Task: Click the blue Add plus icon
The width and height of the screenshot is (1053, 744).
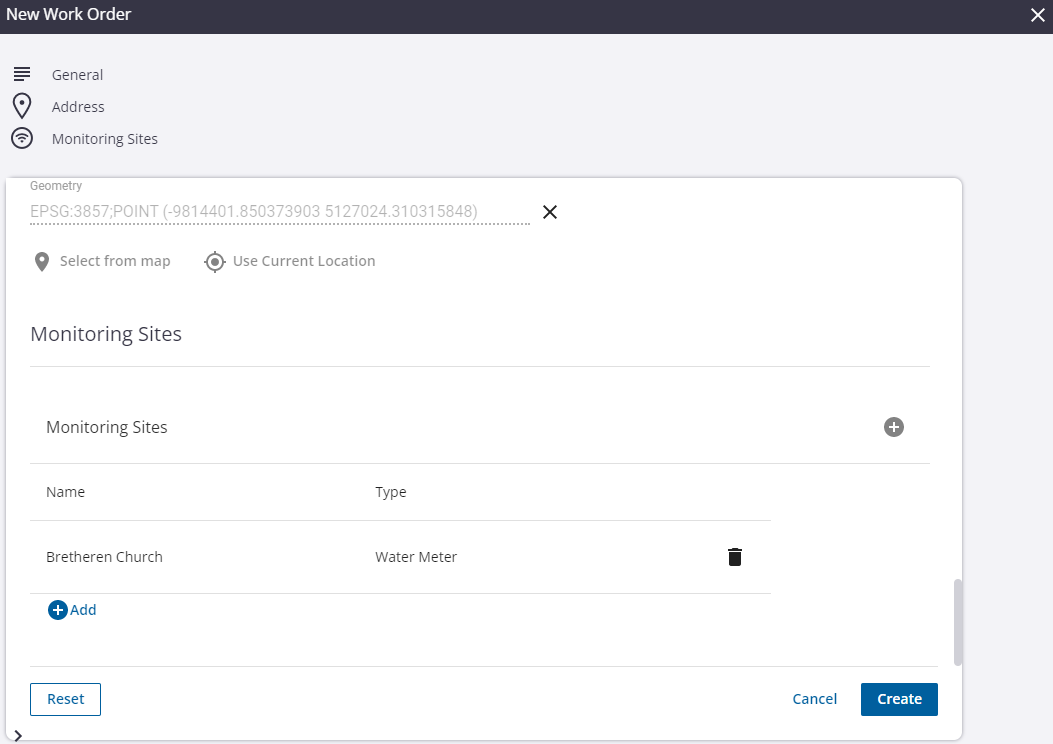Action: click(58, 610)
